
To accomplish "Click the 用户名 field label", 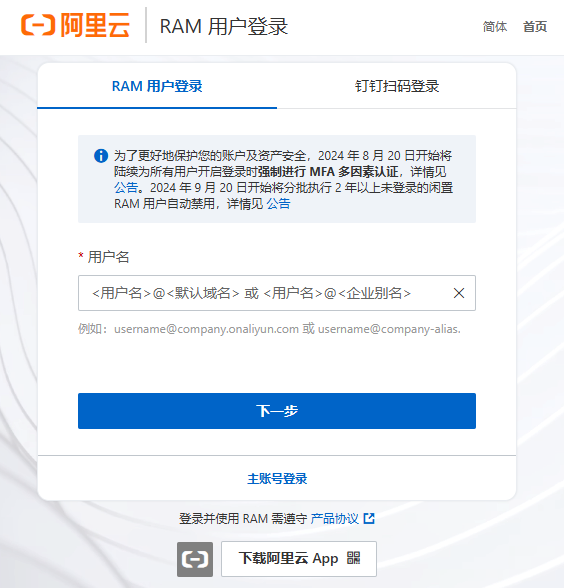I will click(108, 257).
